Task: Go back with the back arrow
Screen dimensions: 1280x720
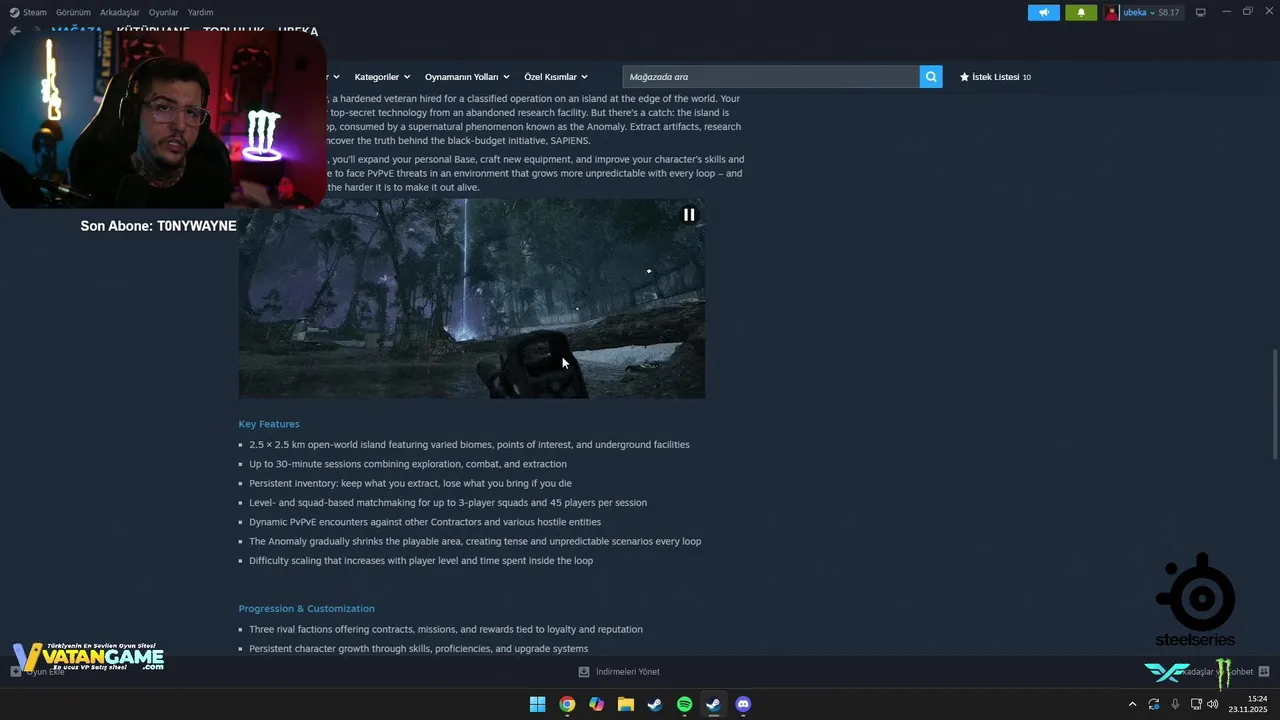Action: click(15, 31)
